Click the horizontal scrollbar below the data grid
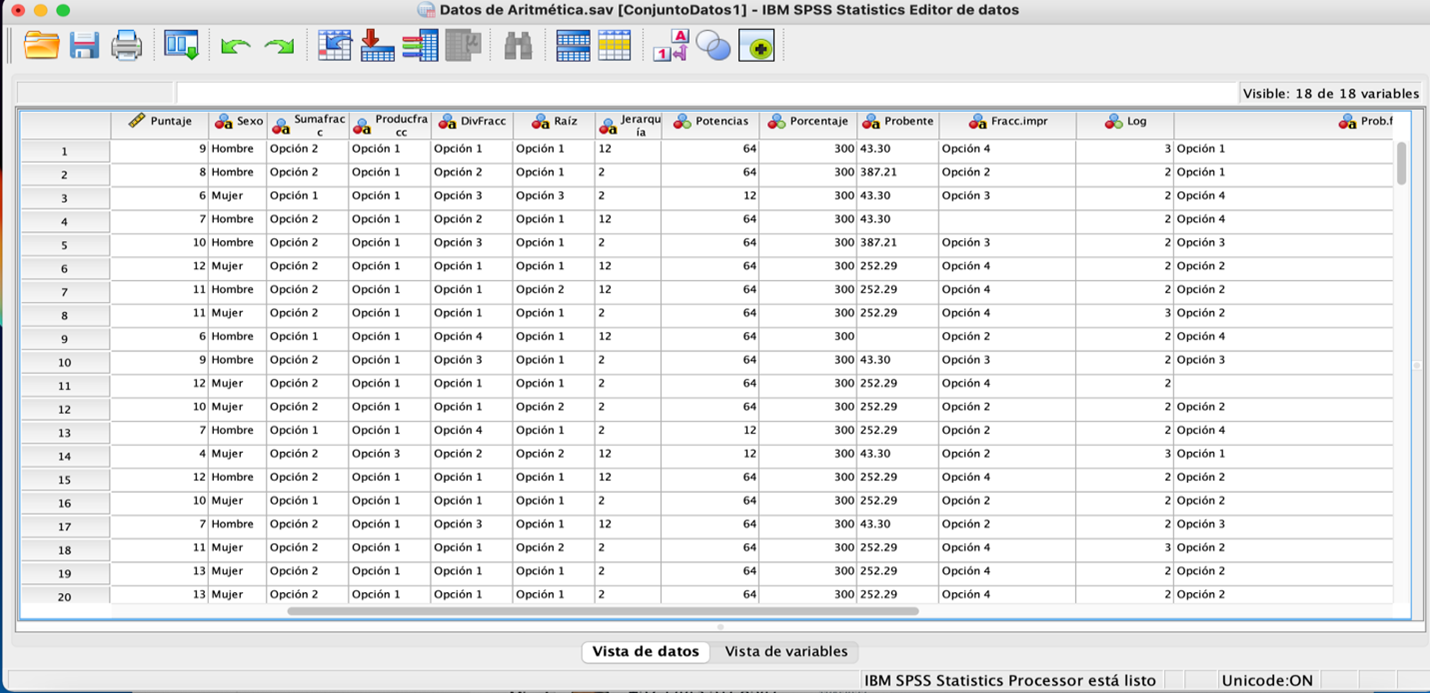The image size is (1430, 693). click(x=602, y=610)
